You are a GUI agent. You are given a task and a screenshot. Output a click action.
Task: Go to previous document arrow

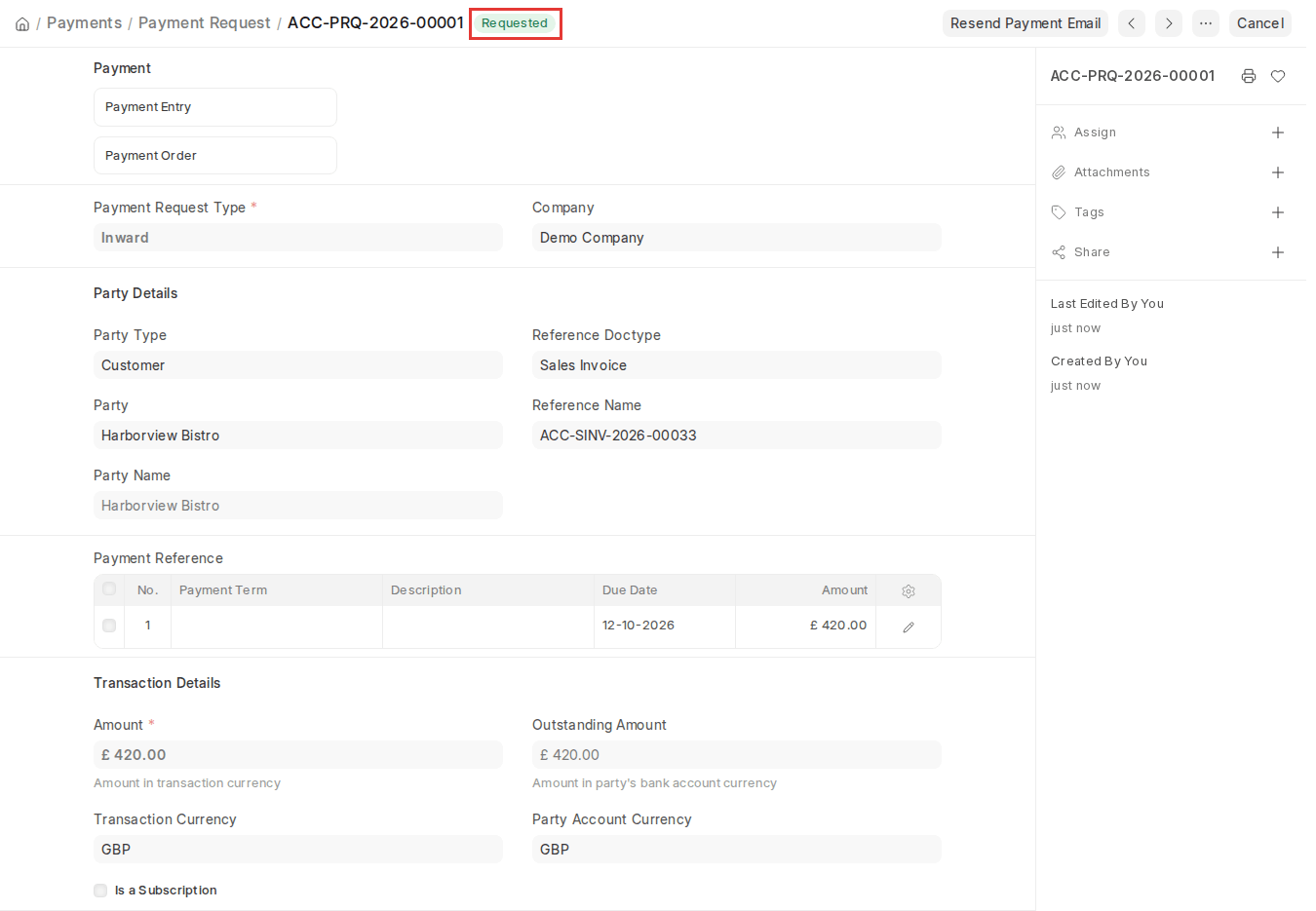pos(1132,23)
